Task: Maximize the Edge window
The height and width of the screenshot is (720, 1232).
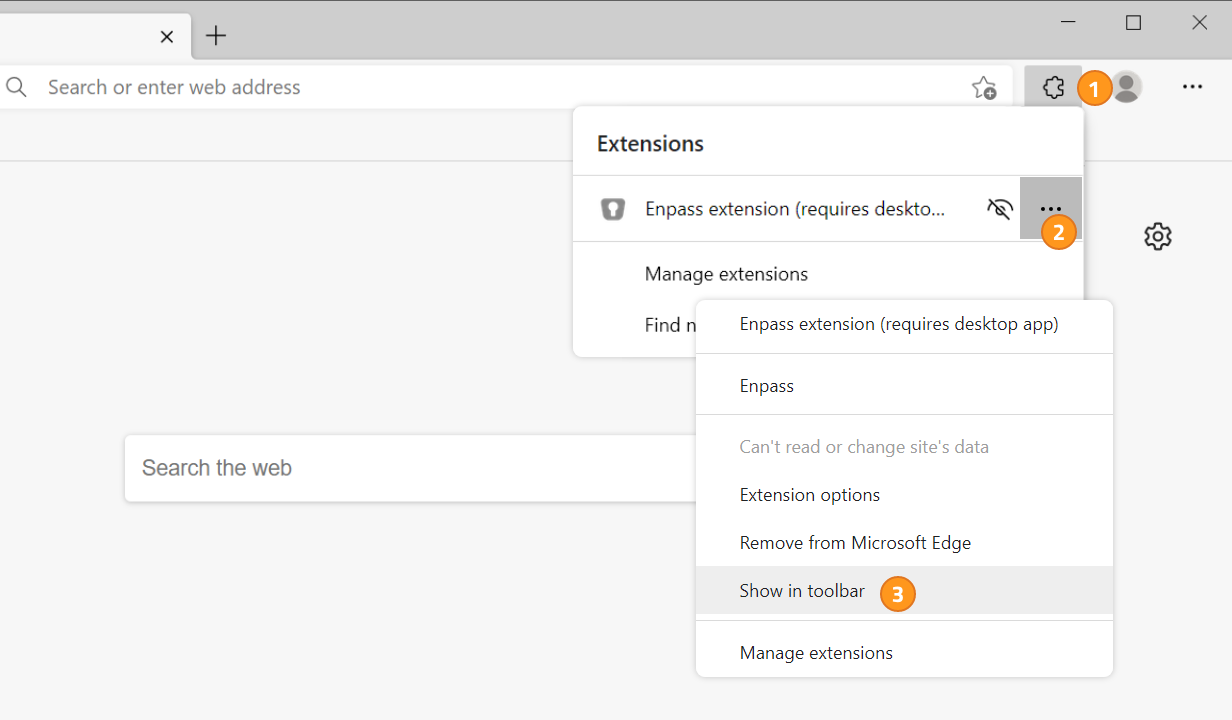Action: click(x=1133, y=22)
